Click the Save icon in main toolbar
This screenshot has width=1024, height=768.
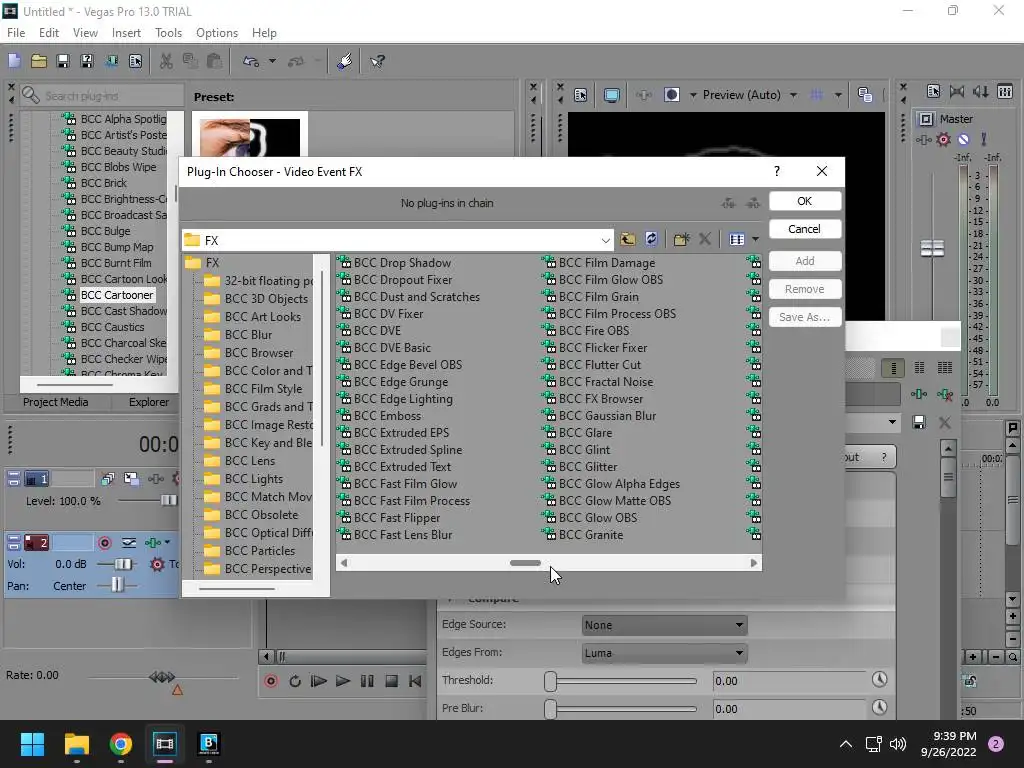click(63, 61)
